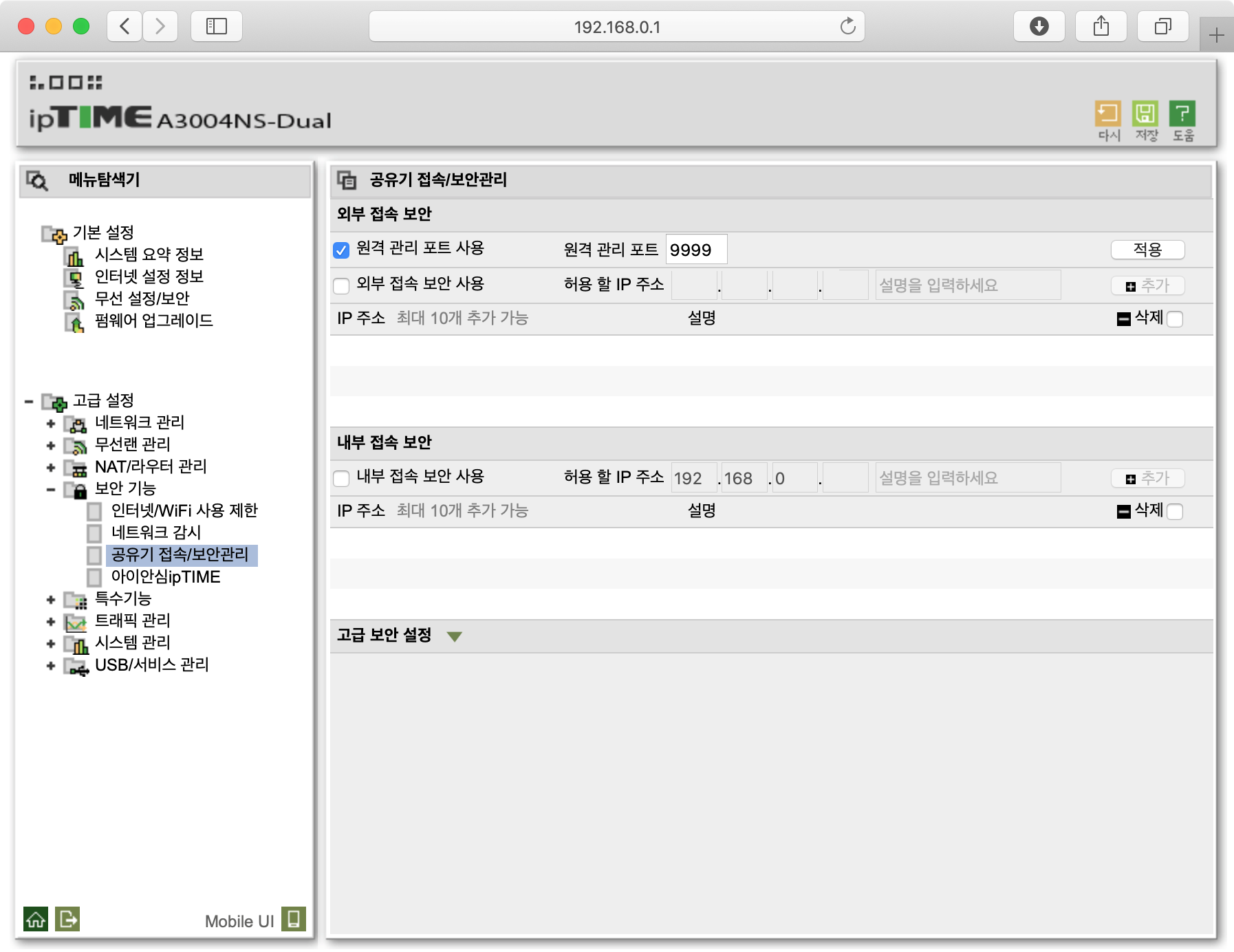The height and width of the screenshot is (952, 1234).
Task: Click the 트래픽 관리 graph icon
Action: [76, 623]
